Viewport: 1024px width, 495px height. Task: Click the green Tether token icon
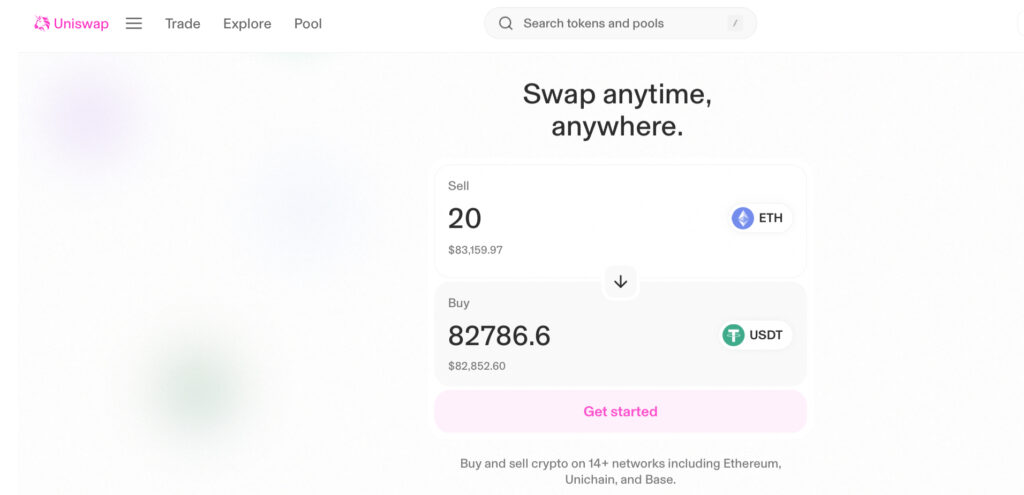click(x=733, y=335)
